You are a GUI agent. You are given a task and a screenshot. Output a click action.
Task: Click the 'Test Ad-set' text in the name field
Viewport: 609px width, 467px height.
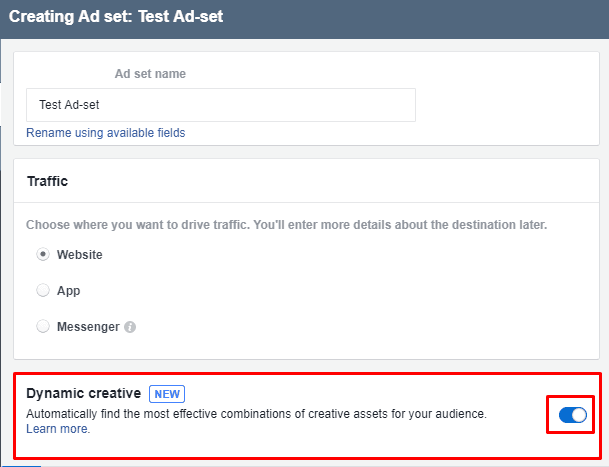tap(69, 105)
